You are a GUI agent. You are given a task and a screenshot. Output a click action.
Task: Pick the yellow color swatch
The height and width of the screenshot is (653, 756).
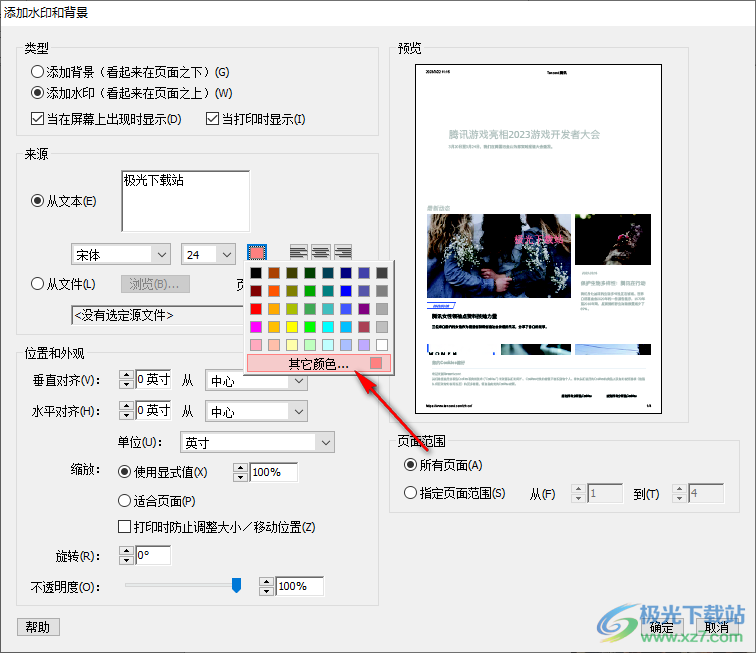click(x=292, y=327)
